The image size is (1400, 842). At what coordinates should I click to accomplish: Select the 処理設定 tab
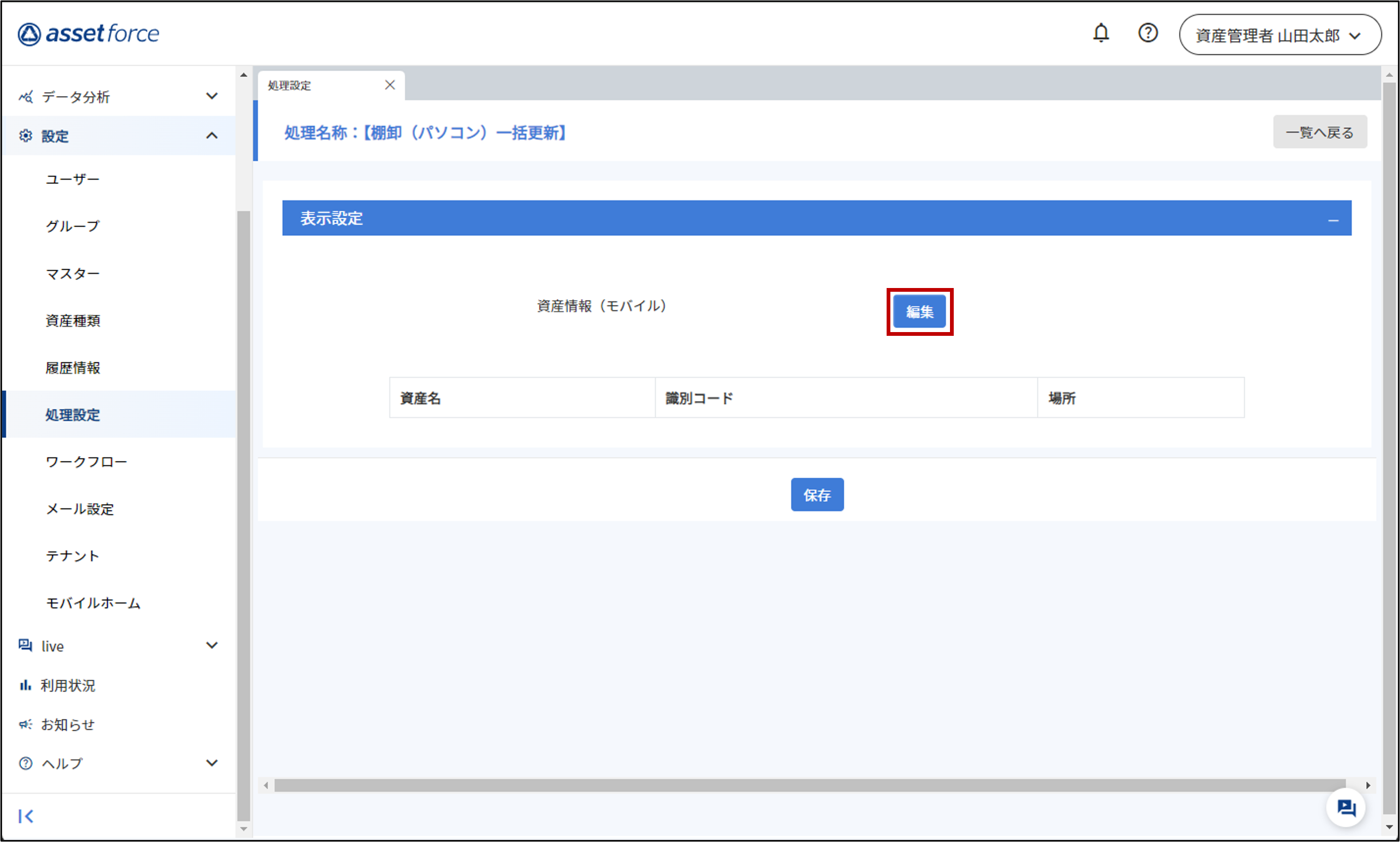[331, 85]
